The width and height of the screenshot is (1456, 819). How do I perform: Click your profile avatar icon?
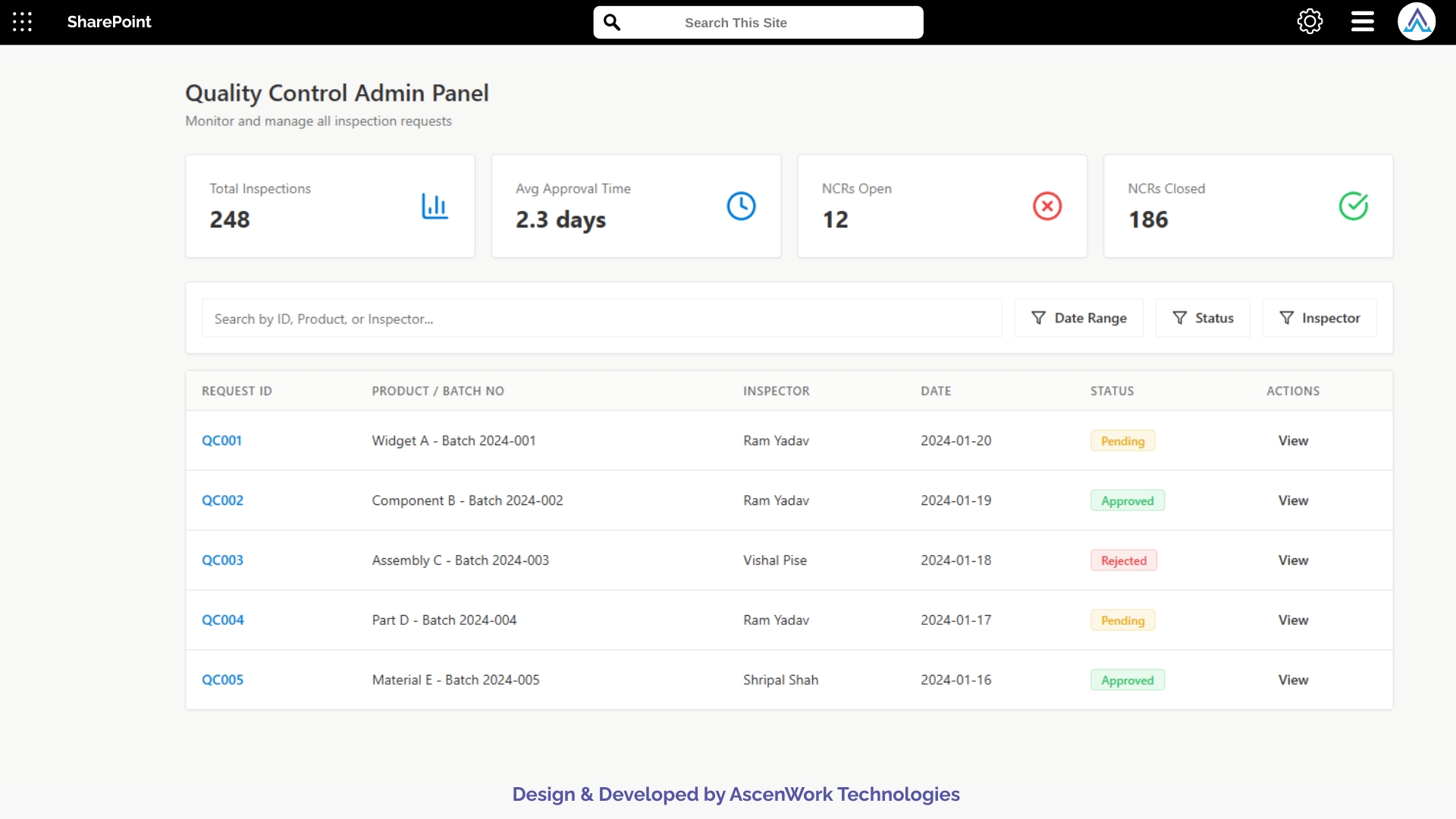tap(1417, 21)
